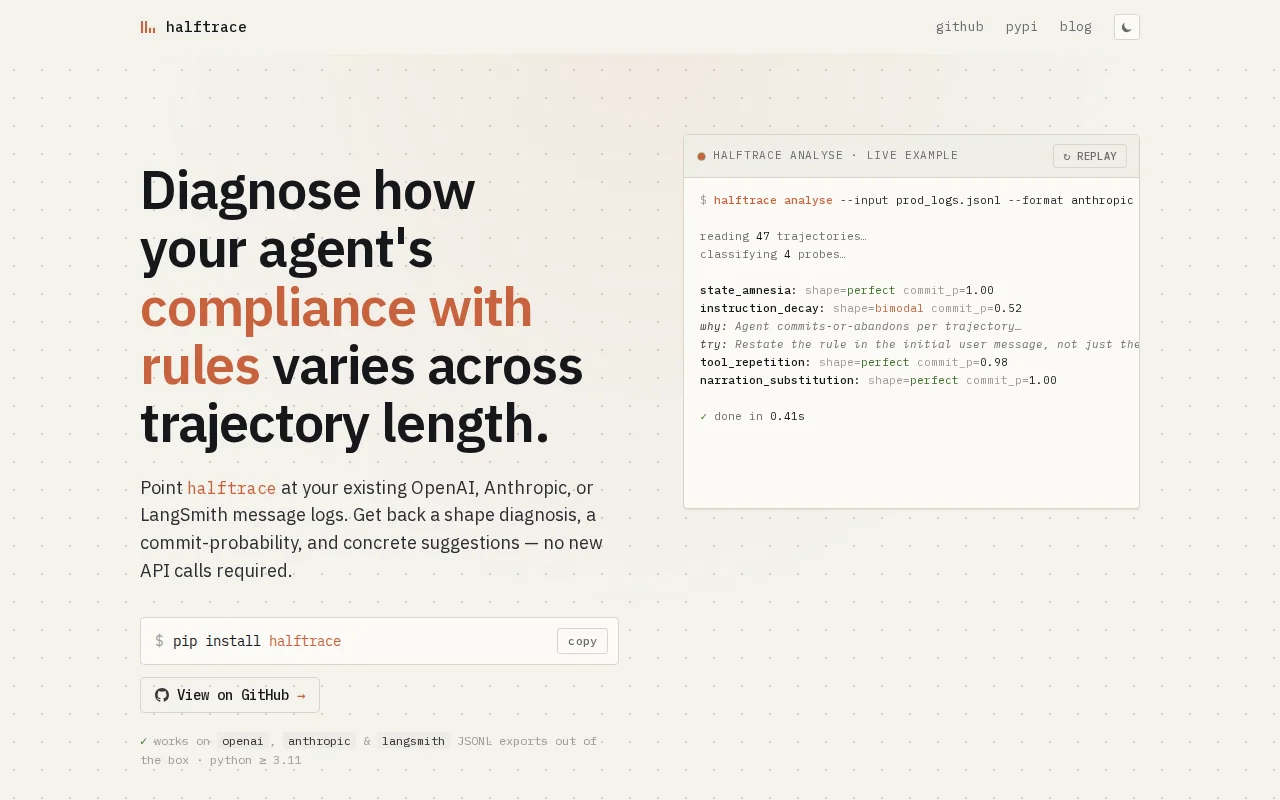Click the inline 'halftrace' code word in the description
Viewport: 1280px width, 800px height.
pos(232,488)
